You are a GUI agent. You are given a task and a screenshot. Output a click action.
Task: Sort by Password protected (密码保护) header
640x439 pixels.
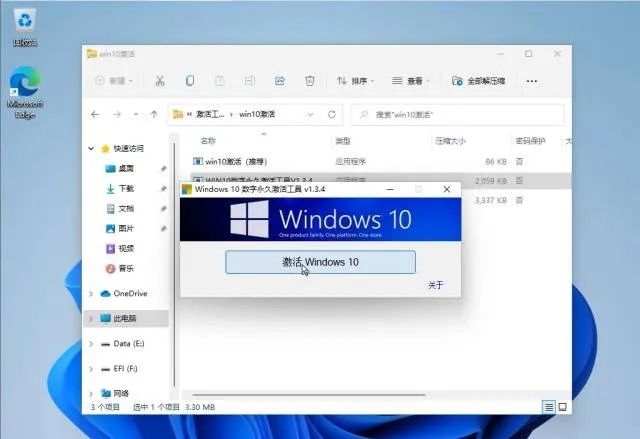pyautogui.click(x=530, y=141)
